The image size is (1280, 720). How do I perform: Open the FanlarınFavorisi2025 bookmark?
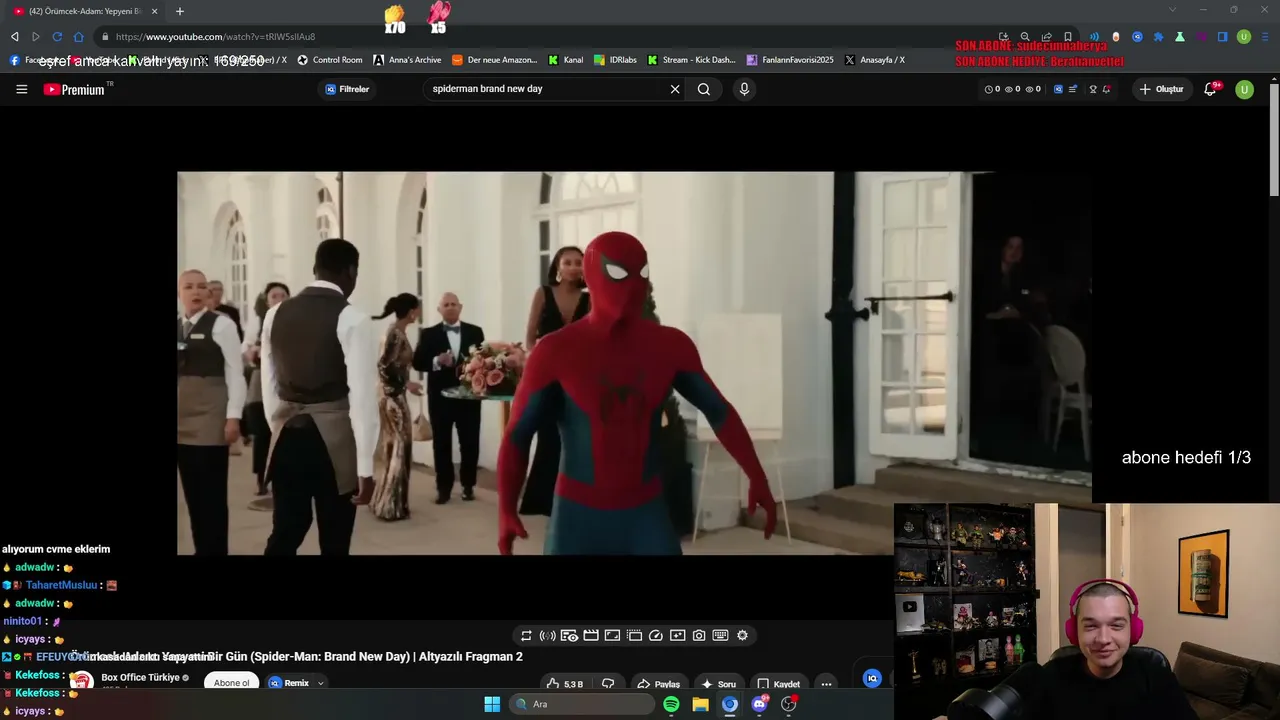click(x=790, y=60)
